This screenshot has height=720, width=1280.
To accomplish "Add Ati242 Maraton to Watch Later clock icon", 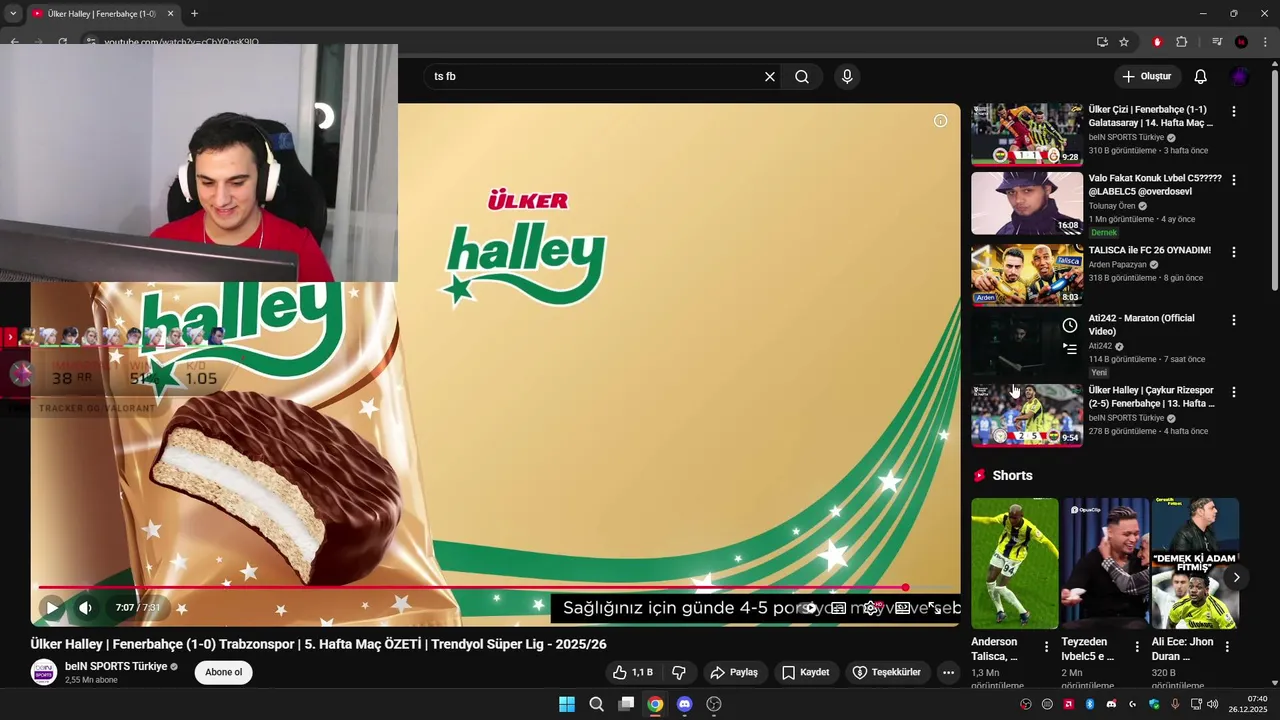I will 1070,326.
